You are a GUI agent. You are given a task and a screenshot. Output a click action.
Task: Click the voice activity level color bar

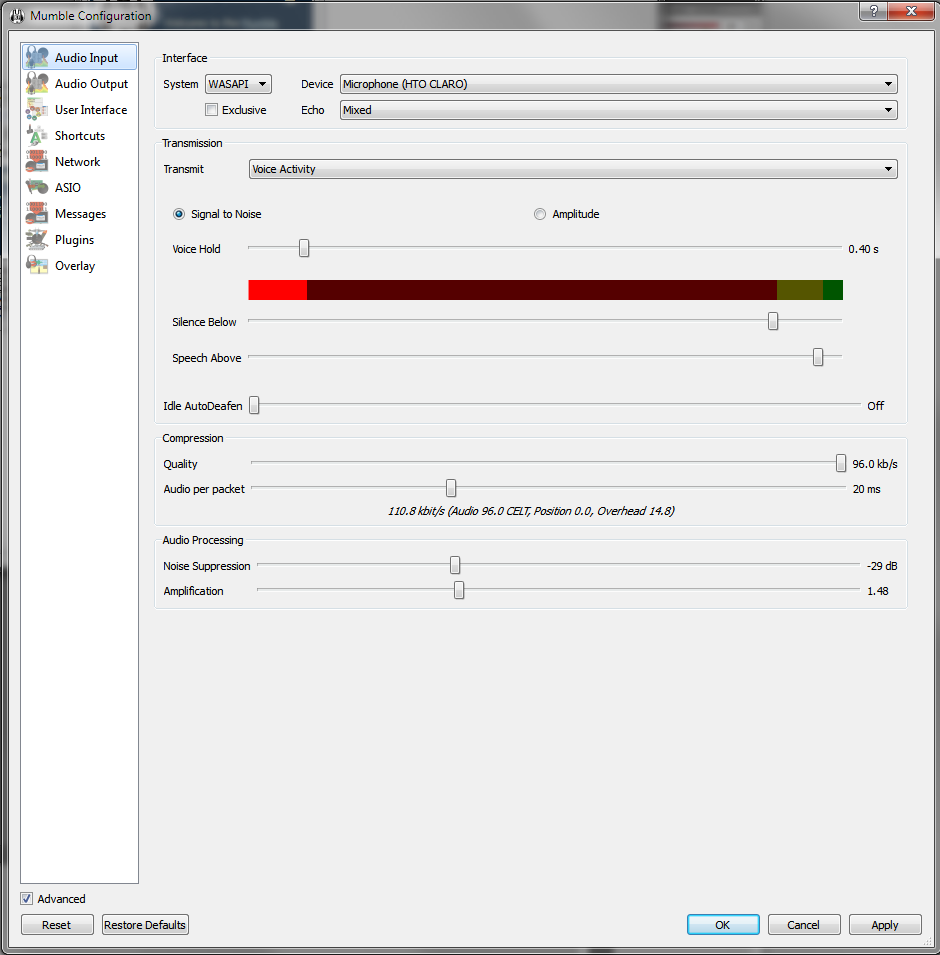545,290
